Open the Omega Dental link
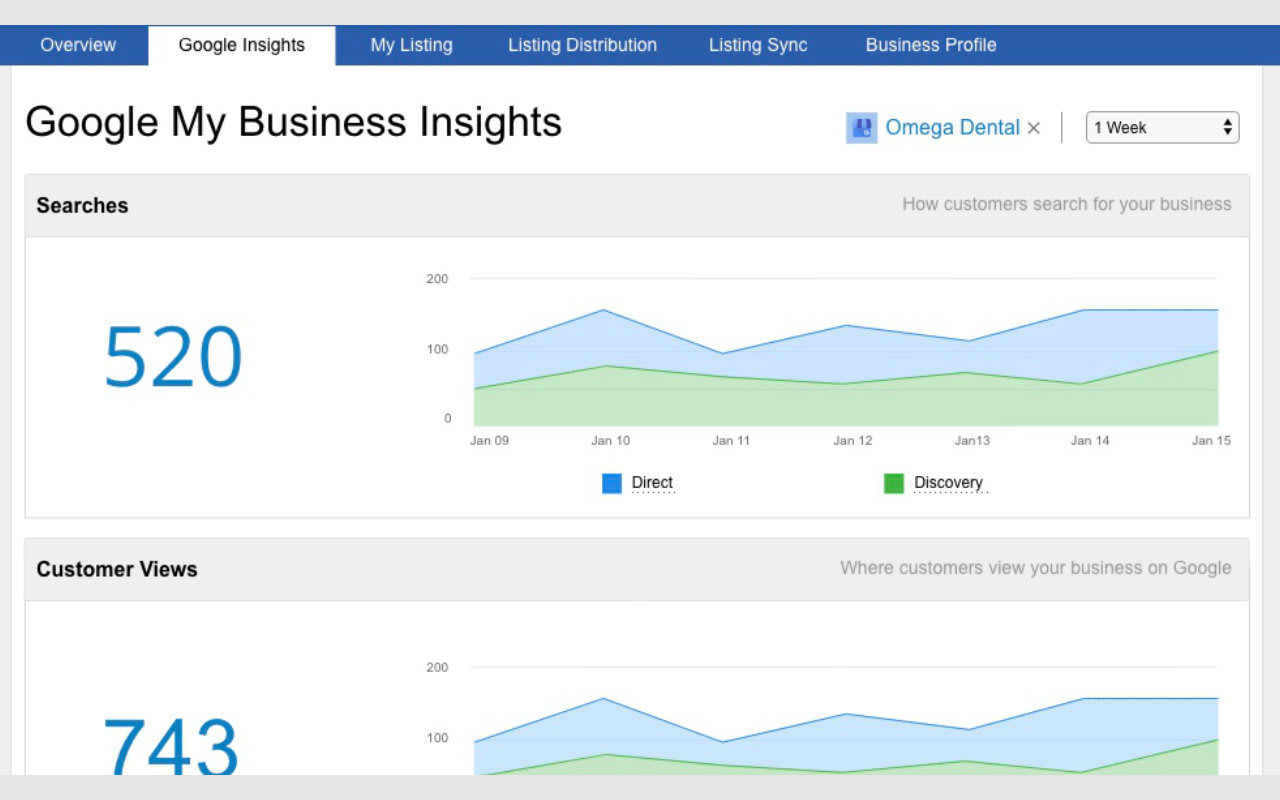 pyautogui.click(x=952, y=127)
